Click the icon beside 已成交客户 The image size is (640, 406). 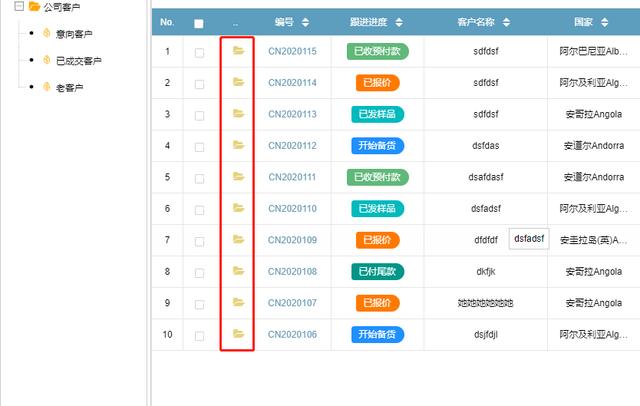pyautogui.click(x=47, y=60)
